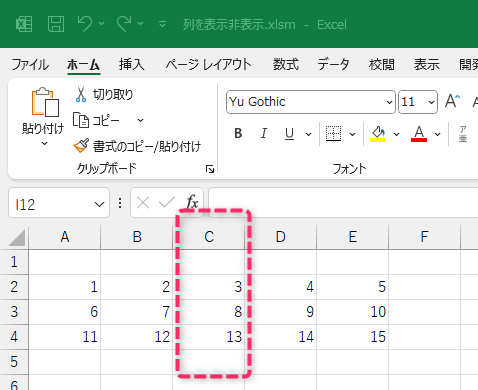The height and width of the screenshot is (390, 478).
Task: Select row 3 header
Action: tap(14, 312)
